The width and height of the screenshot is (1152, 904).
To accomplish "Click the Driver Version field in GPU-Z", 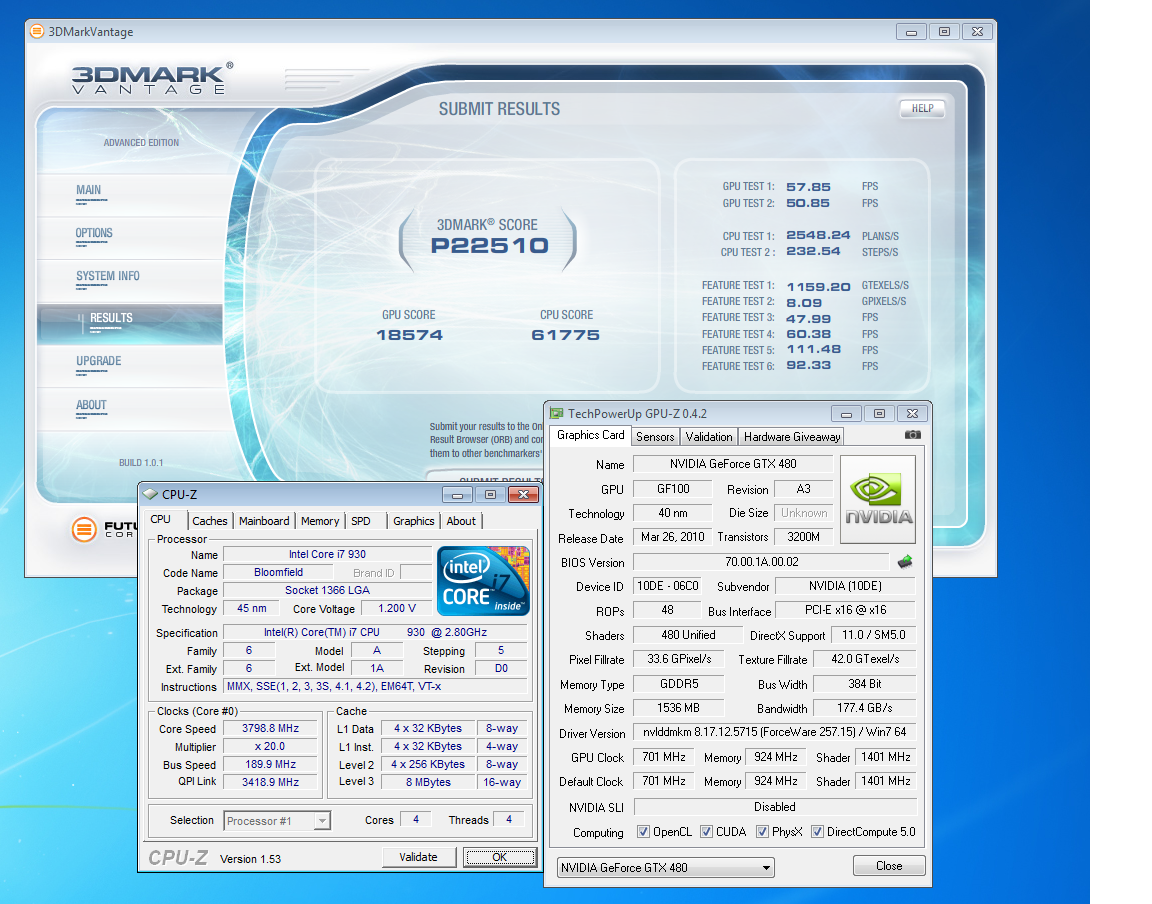I will tap(774, 732).
